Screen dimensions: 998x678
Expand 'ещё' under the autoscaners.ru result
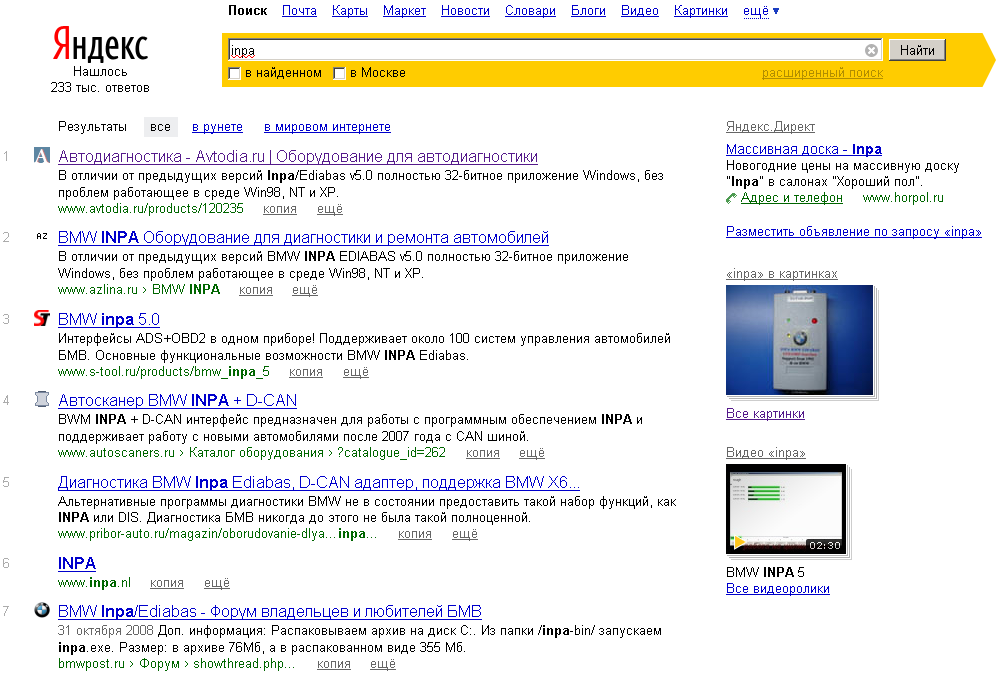pyautogui.click(x=531, y=453)
